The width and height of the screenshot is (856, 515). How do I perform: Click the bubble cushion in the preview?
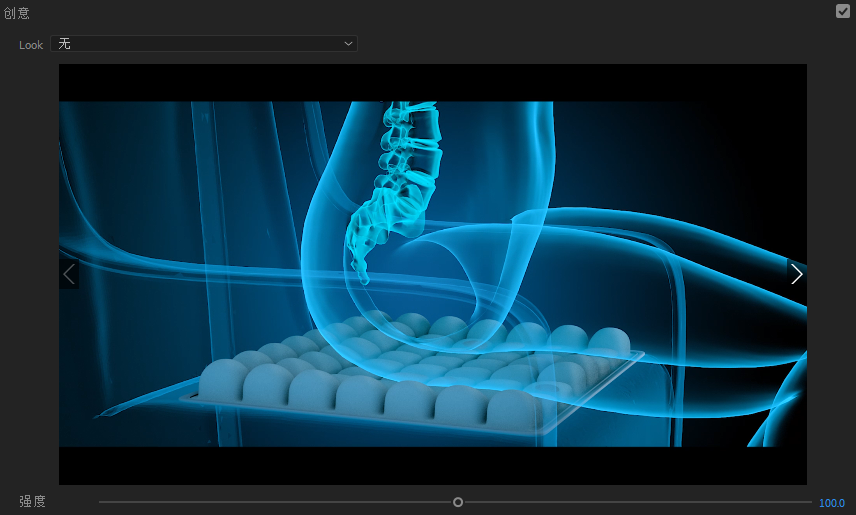[400, 370]
